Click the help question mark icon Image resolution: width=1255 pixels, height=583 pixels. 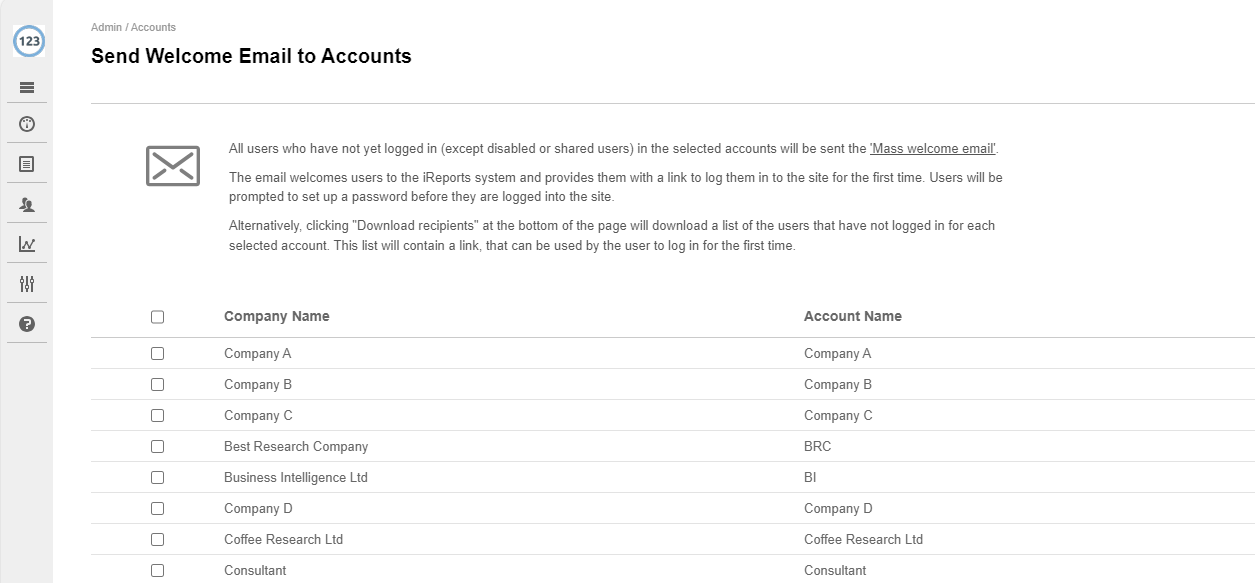point(27,324)
